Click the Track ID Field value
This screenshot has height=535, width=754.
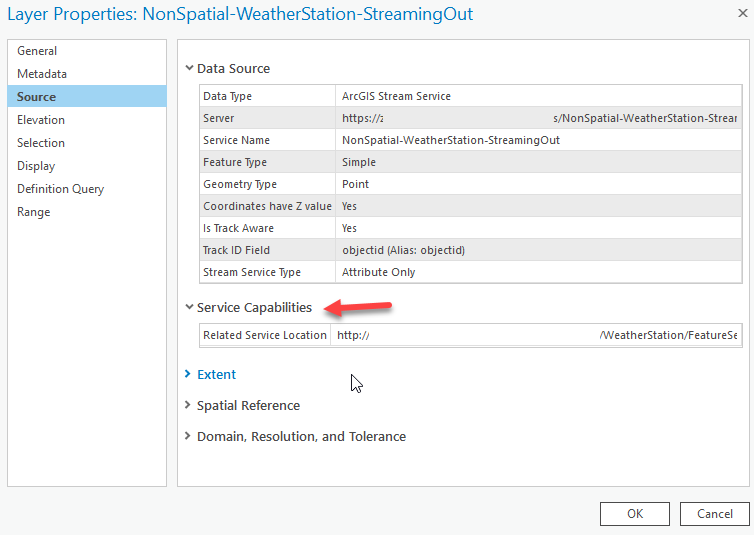point(403,250)
